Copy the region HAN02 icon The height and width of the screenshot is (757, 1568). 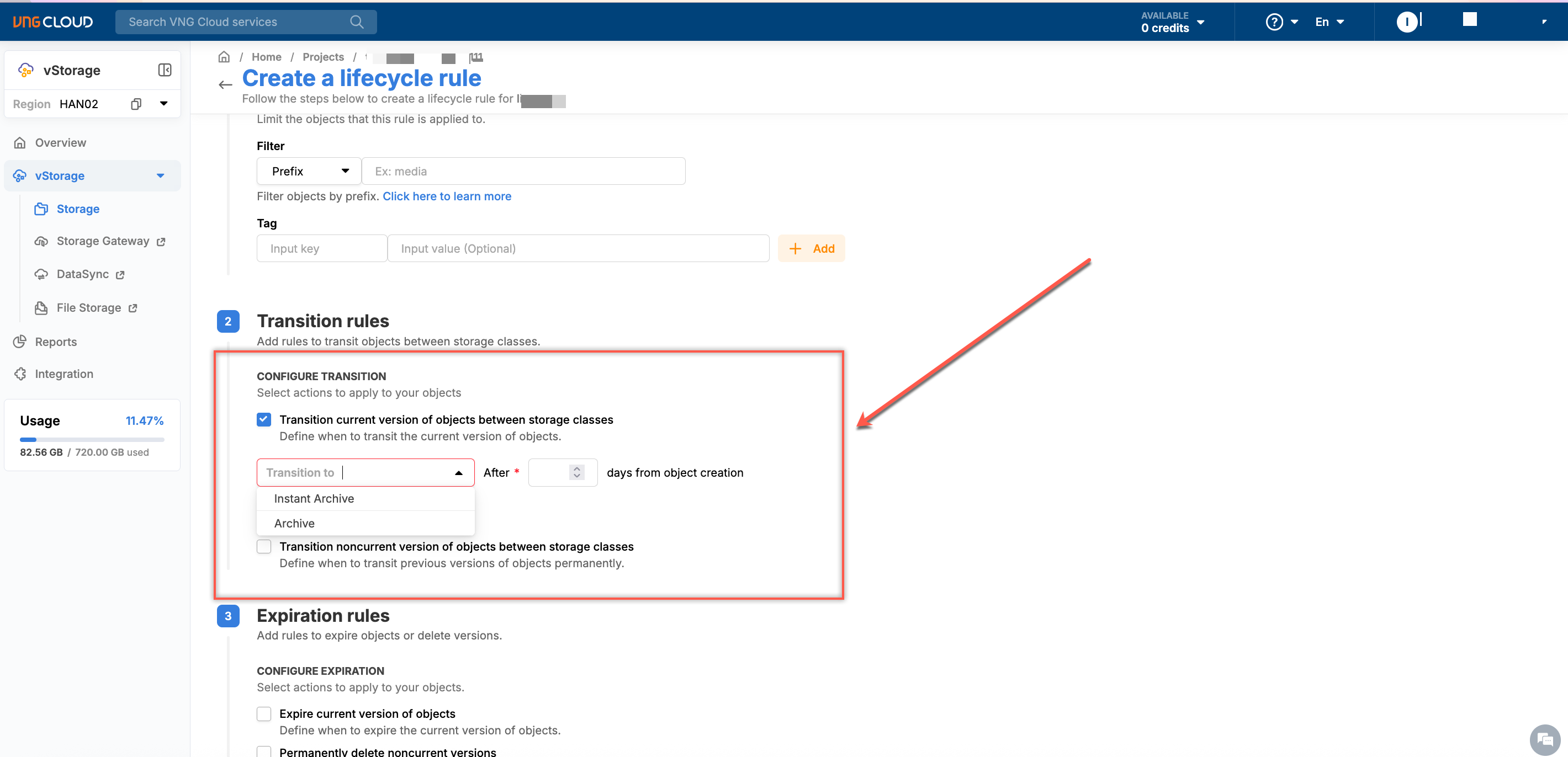tap(136, 103)
